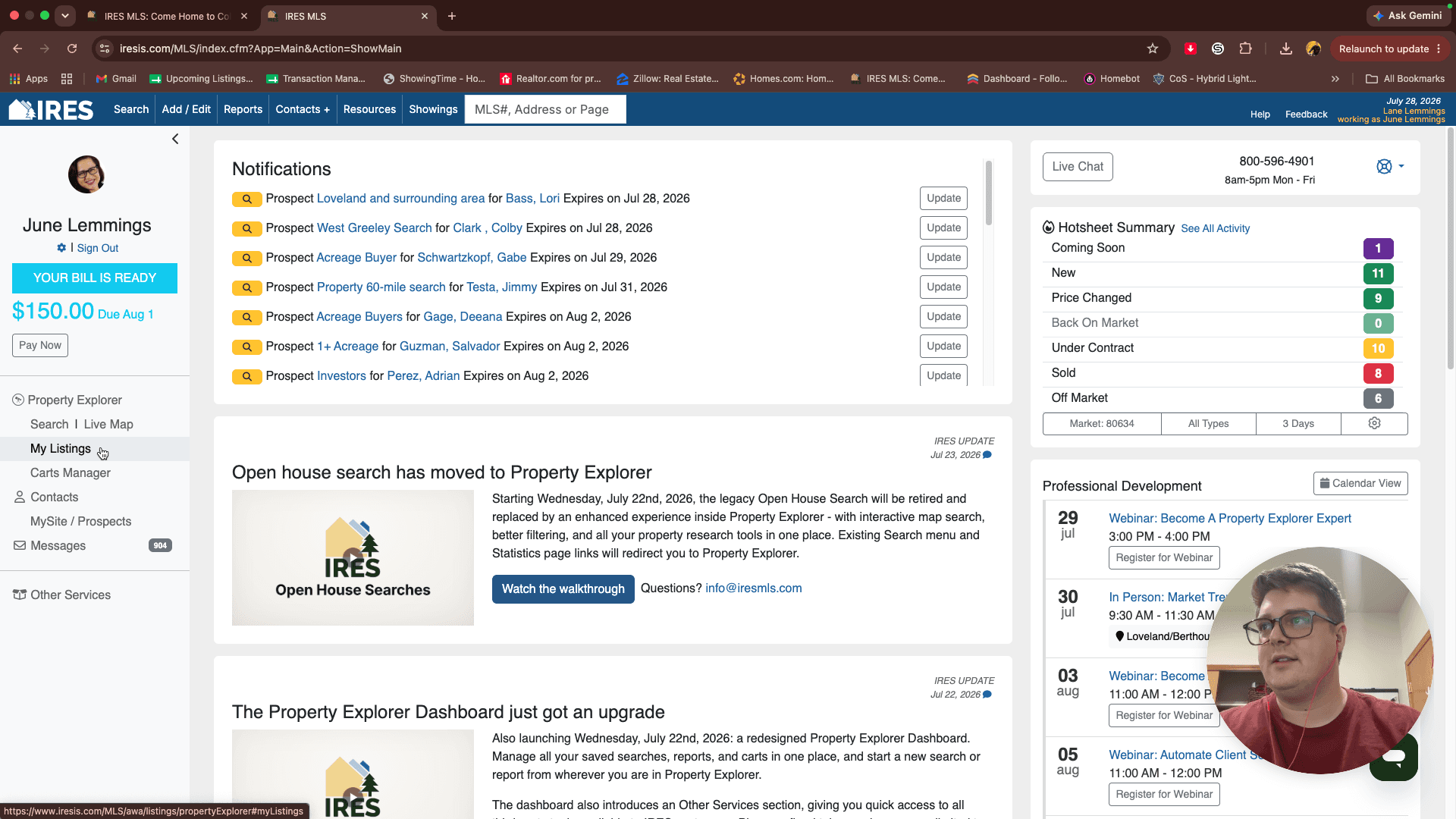The height and width of the screenshot is (819, 1456).
Task: Click search icon for Clark, Colby prospect
Action: pos(246,228)
